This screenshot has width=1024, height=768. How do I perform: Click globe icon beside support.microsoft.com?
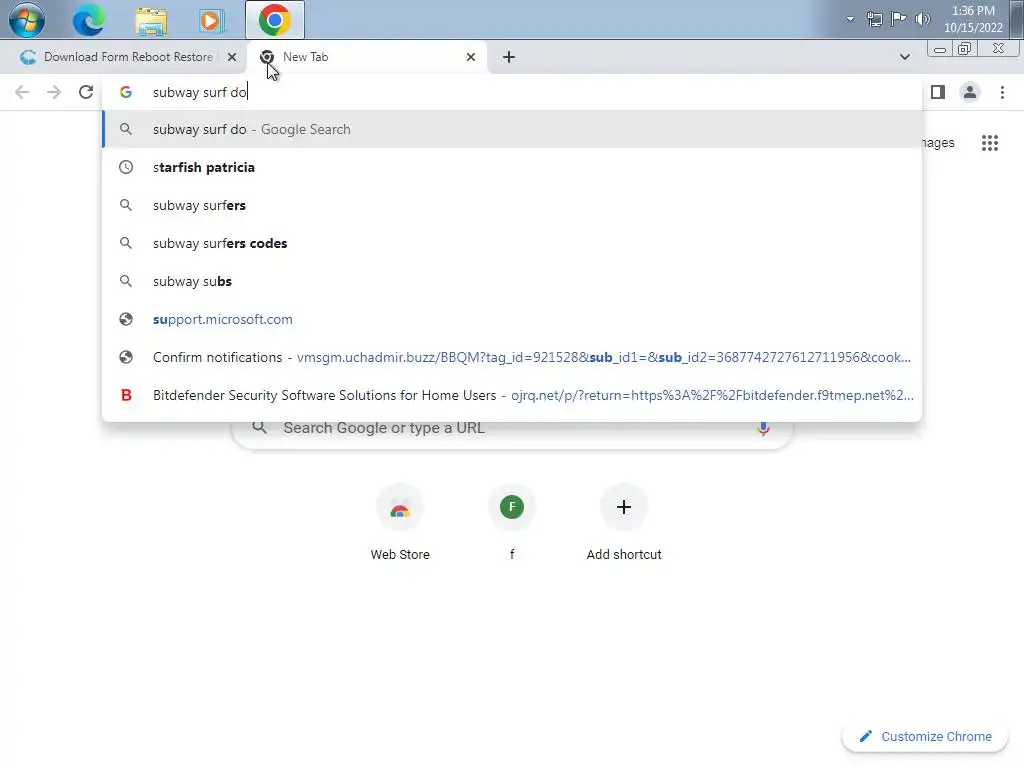pos(126,319)
